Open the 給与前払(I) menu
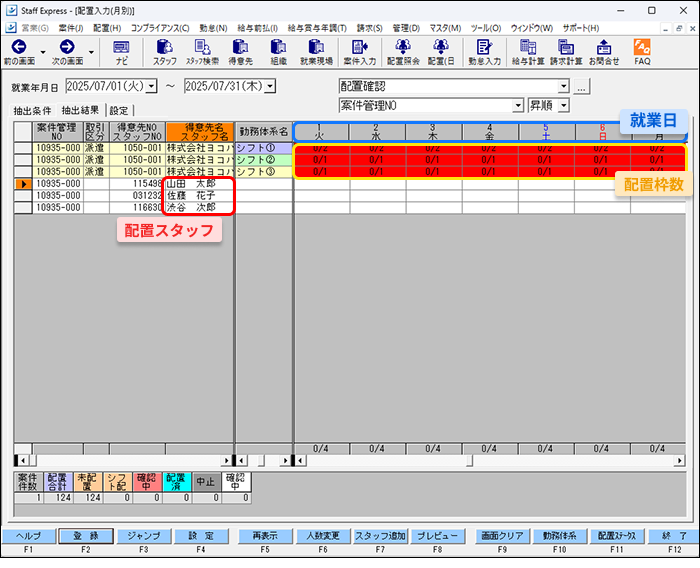 (x=258, y=28)
